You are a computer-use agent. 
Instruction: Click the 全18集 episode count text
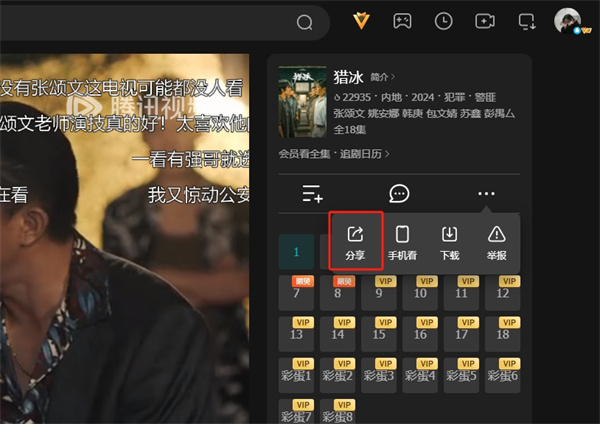[x=350, y=130]
